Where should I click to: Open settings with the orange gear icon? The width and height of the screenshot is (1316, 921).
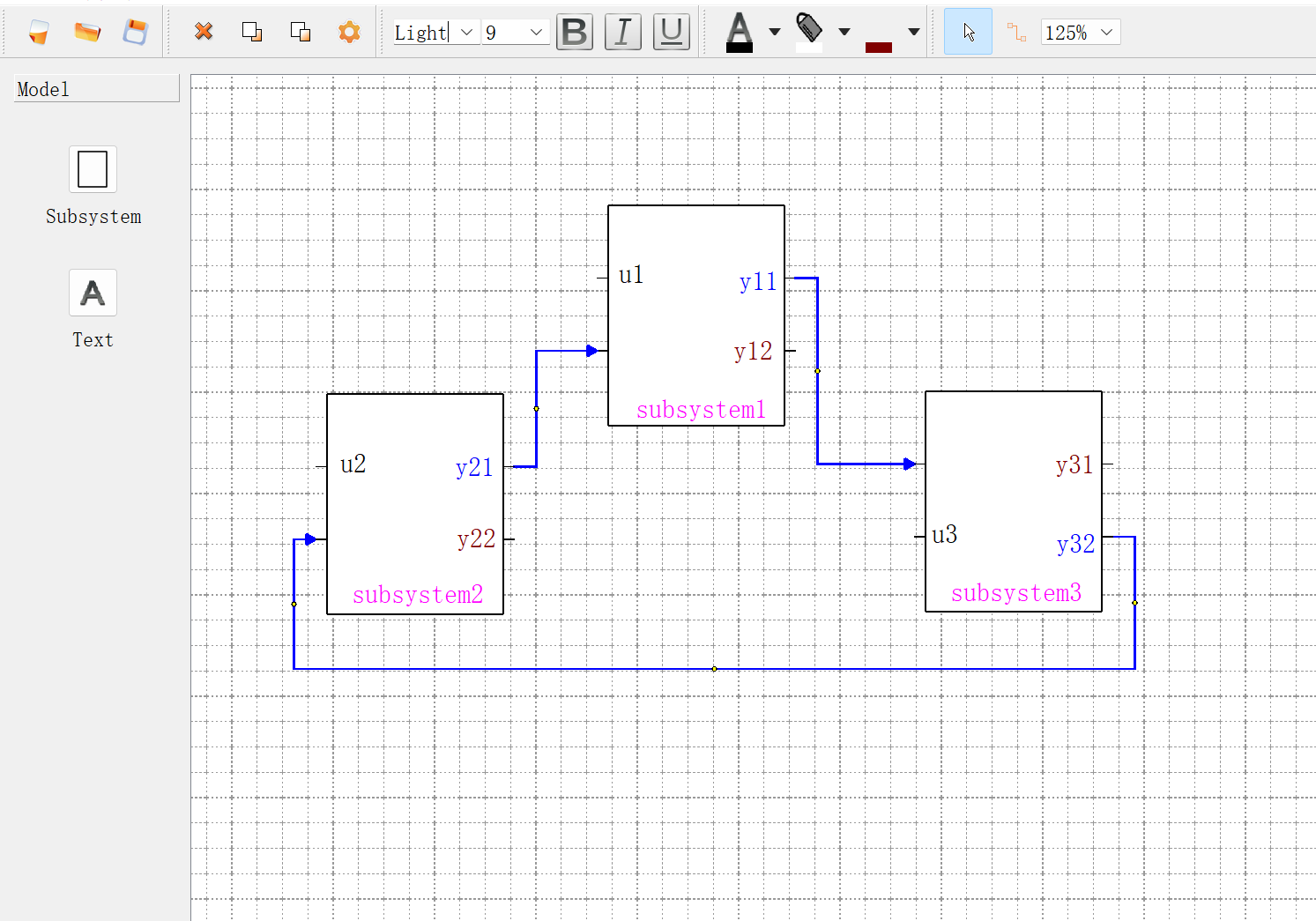(x=349, y=32)
